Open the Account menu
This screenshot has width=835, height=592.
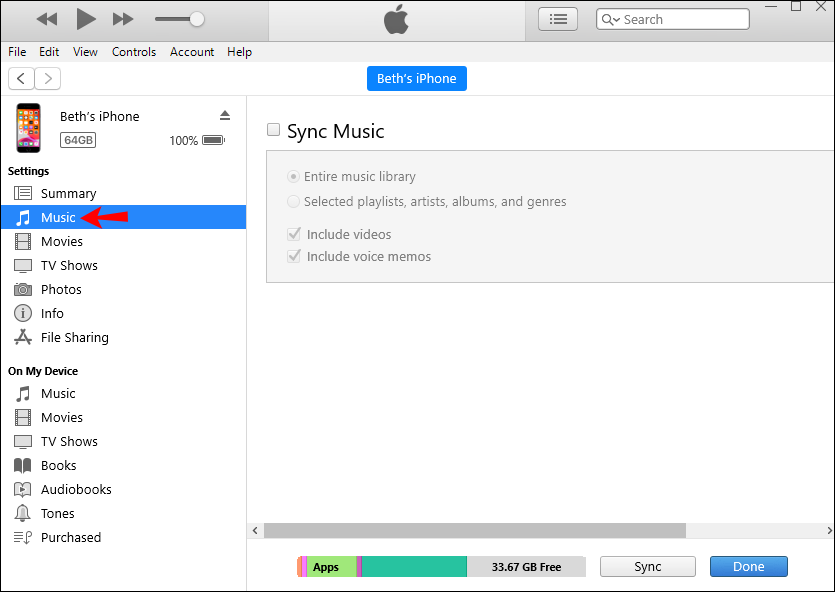(192, 52)
